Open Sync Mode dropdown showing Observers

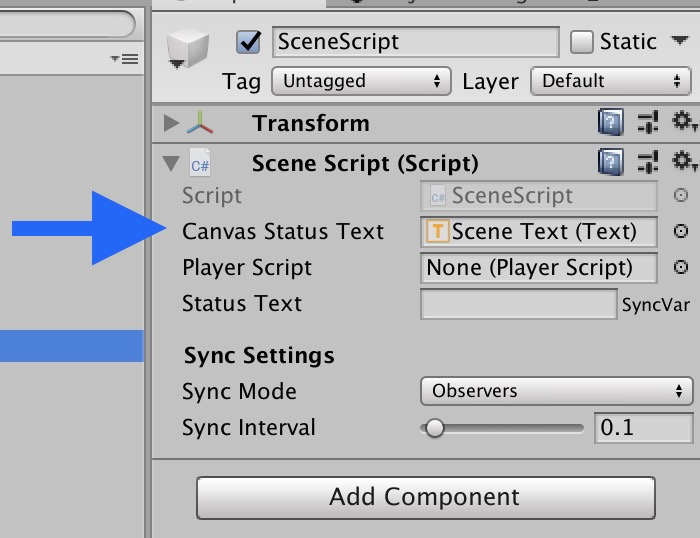point(557,391)
